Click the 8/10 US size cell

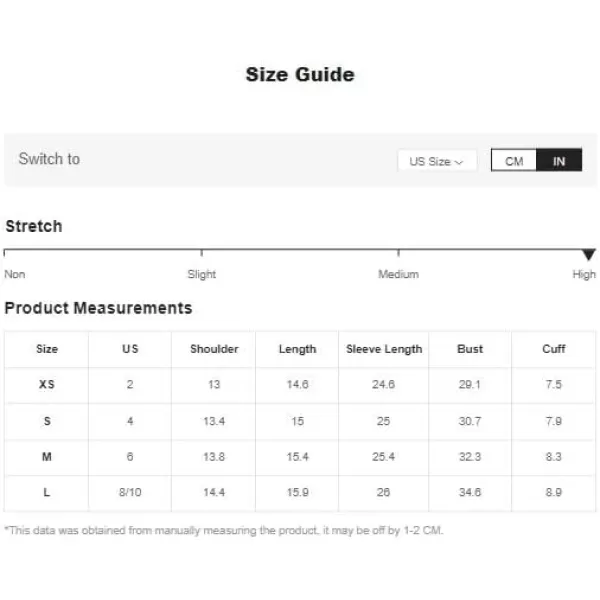coord(130,492)
